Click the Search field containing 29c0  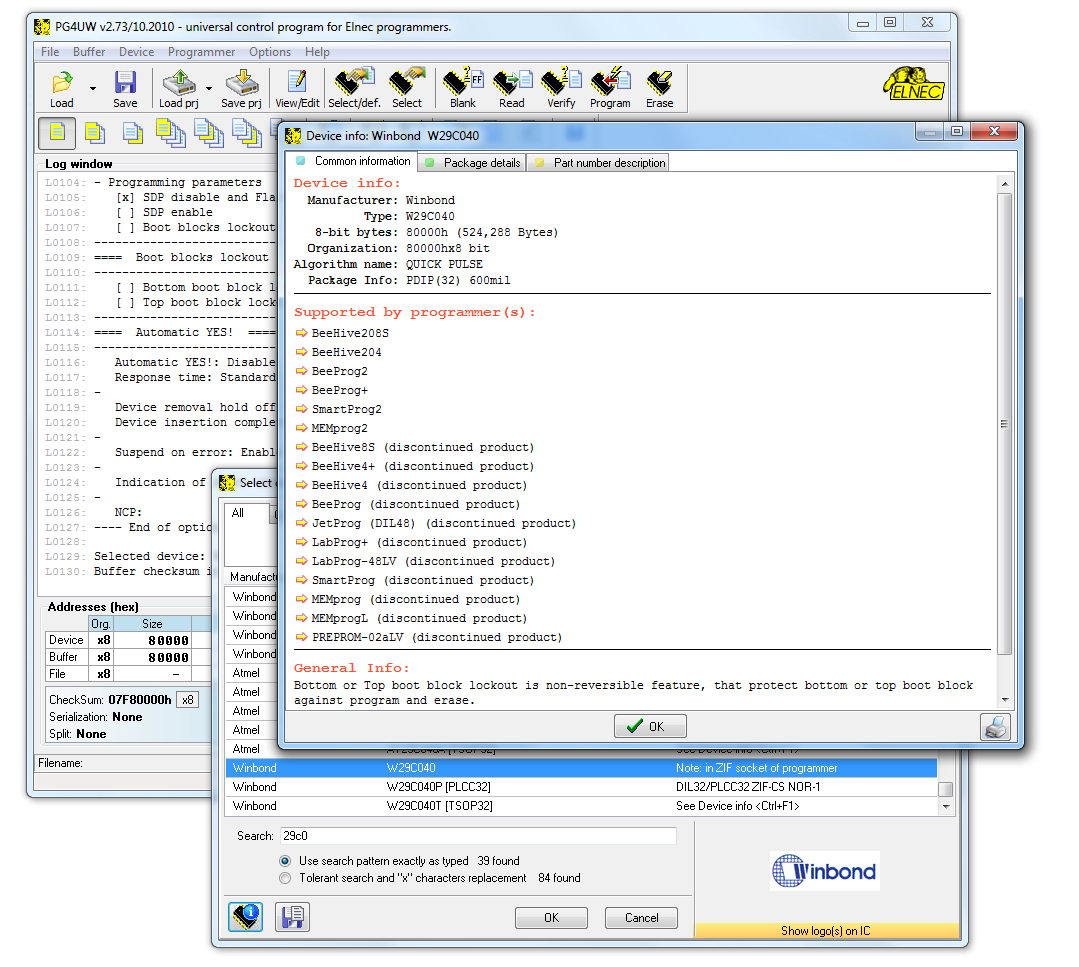[478, 836]
